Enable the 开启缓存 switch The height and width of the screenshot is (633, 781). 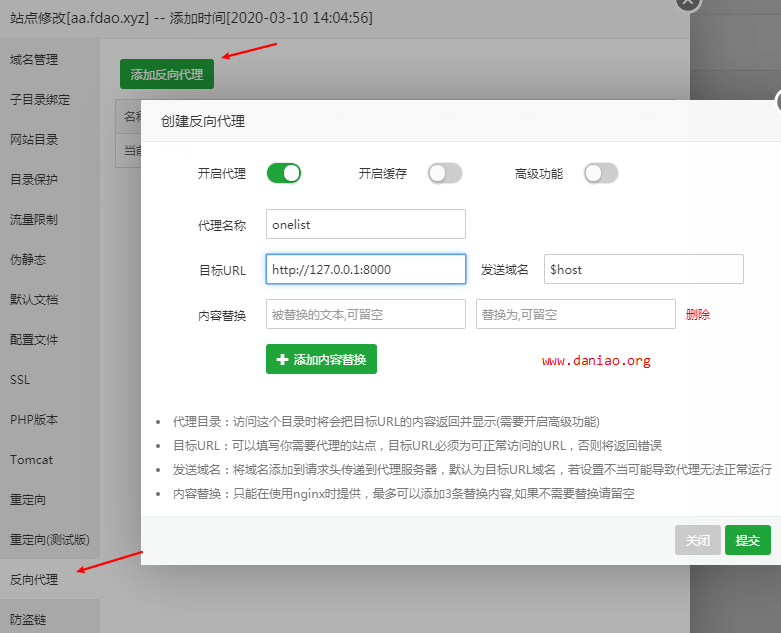445,173
